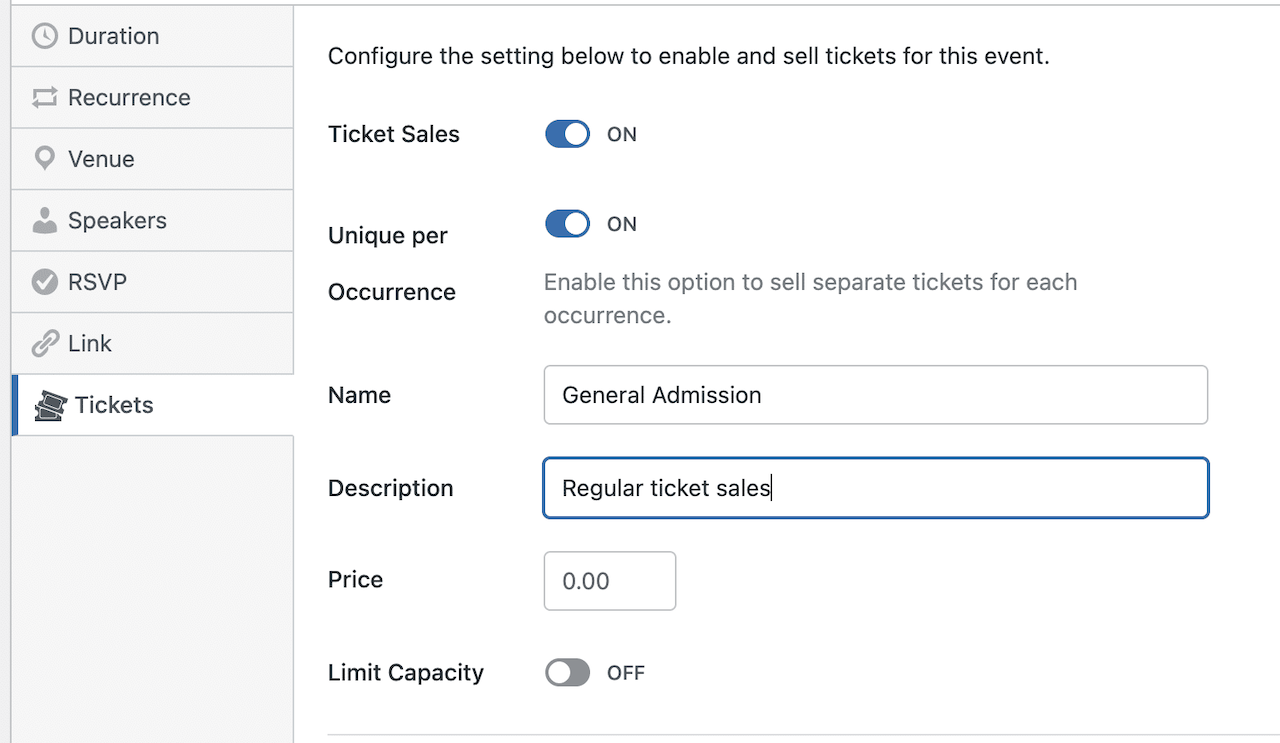Select the Venue tab label
1280x743 pixels.
[x=101, y=159]
